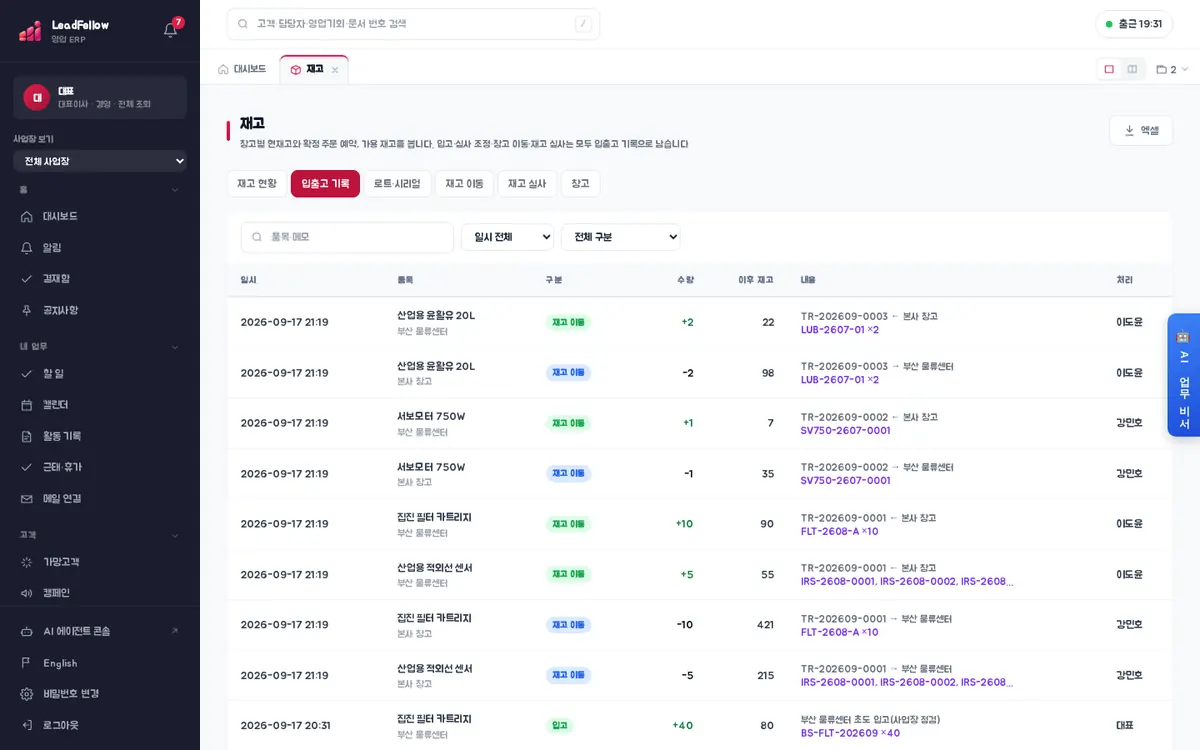Click the 출근 19:31 status button
The height and width of the screenshot is (750, 1200).
click(x=1134, y=24)
